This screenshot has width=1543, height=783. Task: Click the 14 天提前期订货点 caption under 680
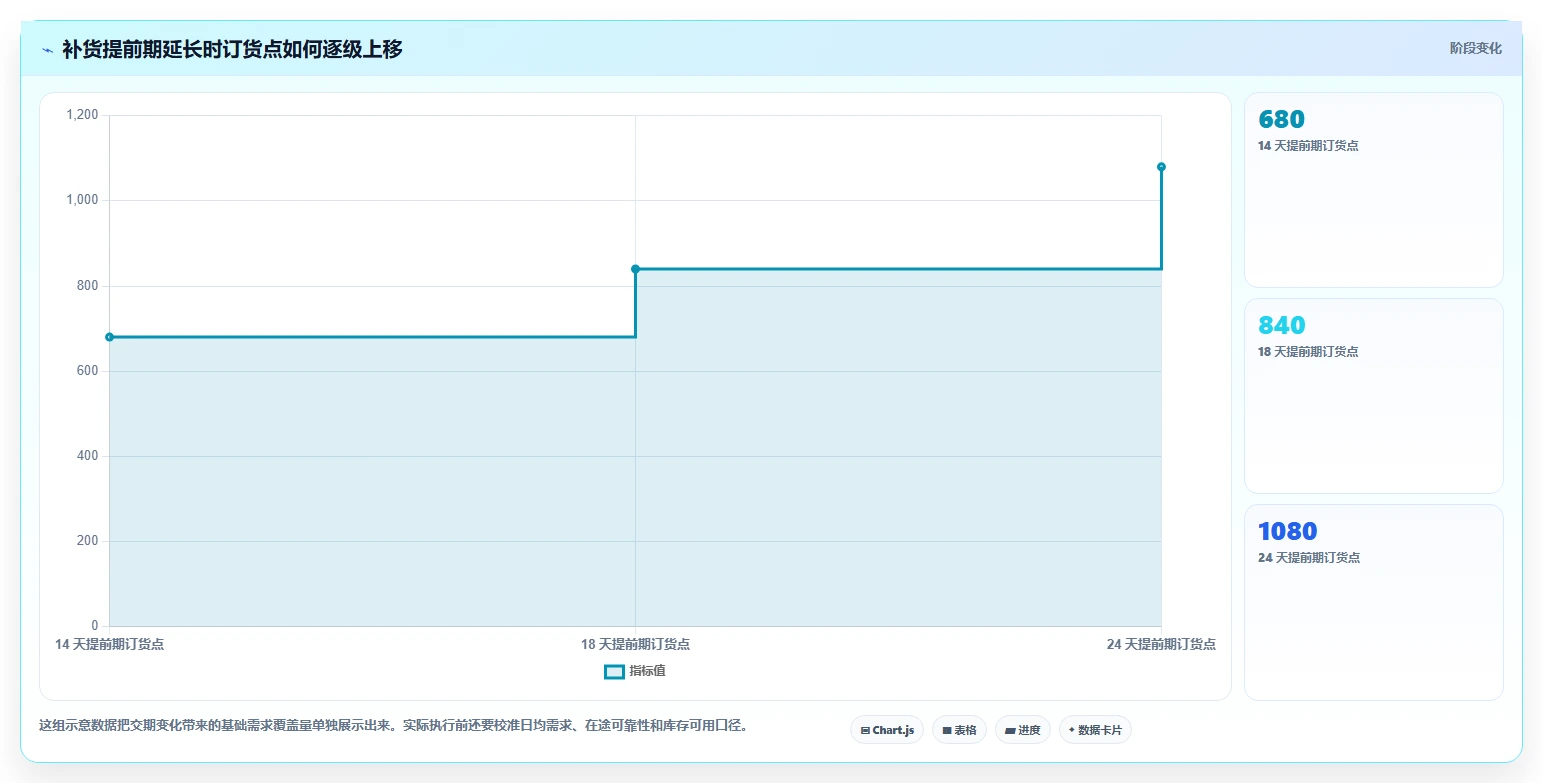click(x=1308, y=146)
